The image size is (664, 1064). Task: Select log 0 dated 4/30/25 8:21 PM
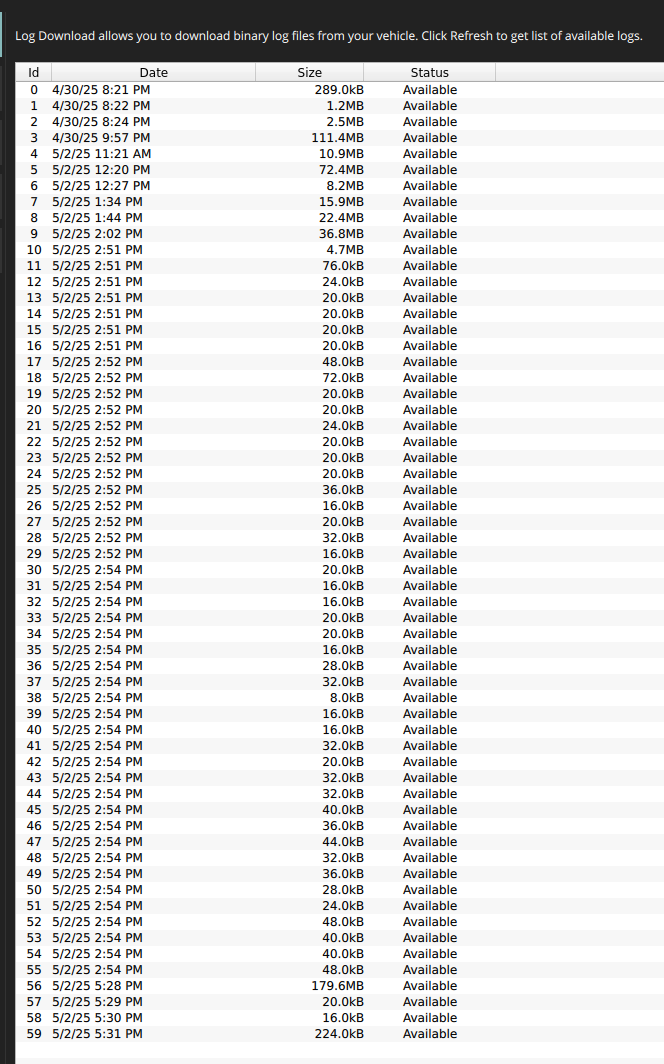click(x=340, y=90)
